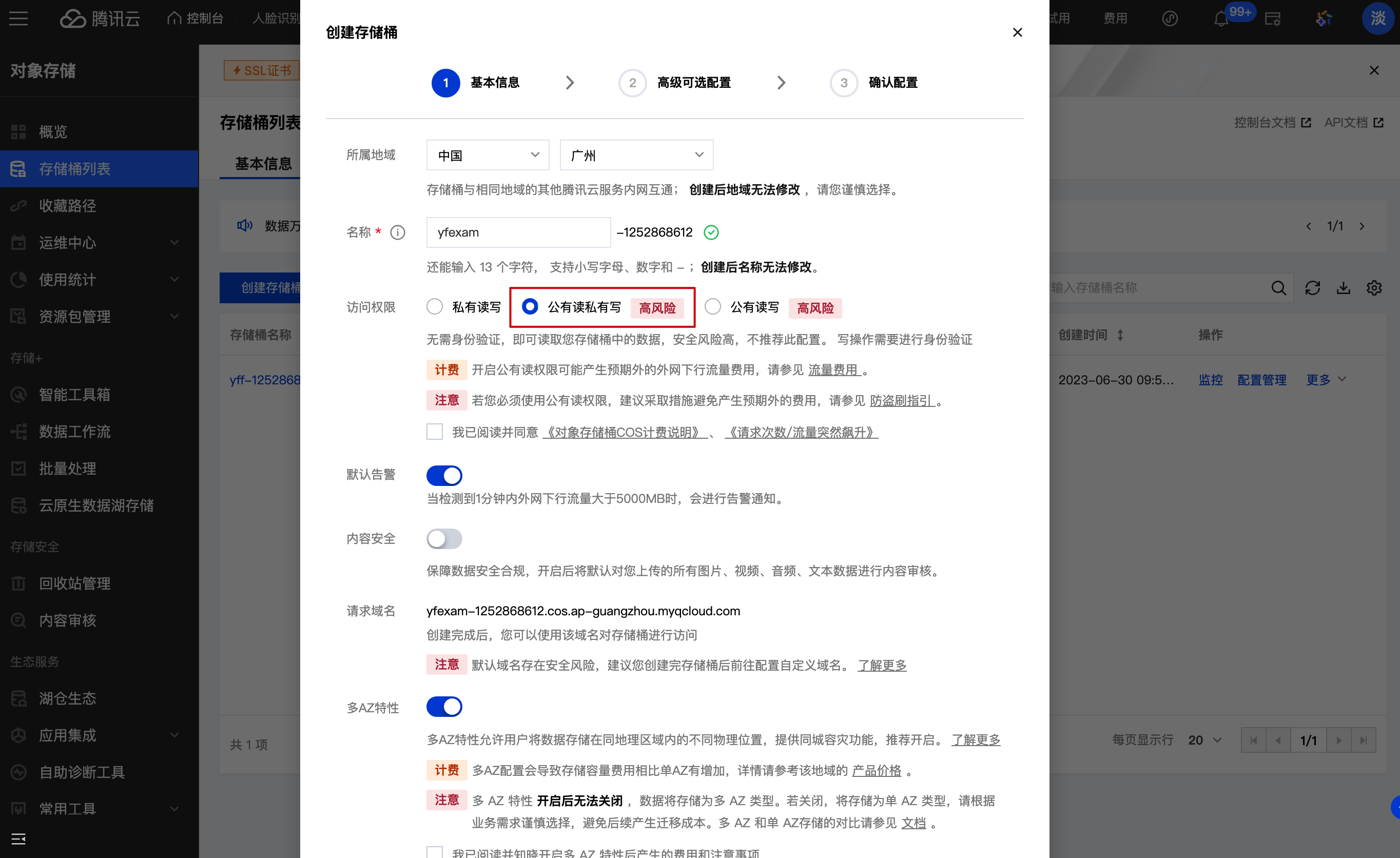
Task: Turn off the 多AZ特性 toggle
Action: coord(444,707)
